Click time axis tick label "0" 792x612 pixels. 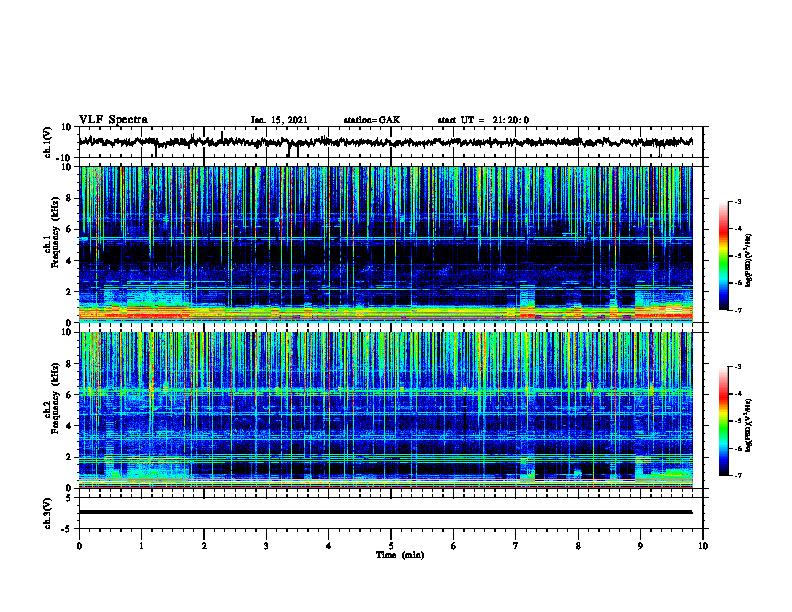point(79,546)
